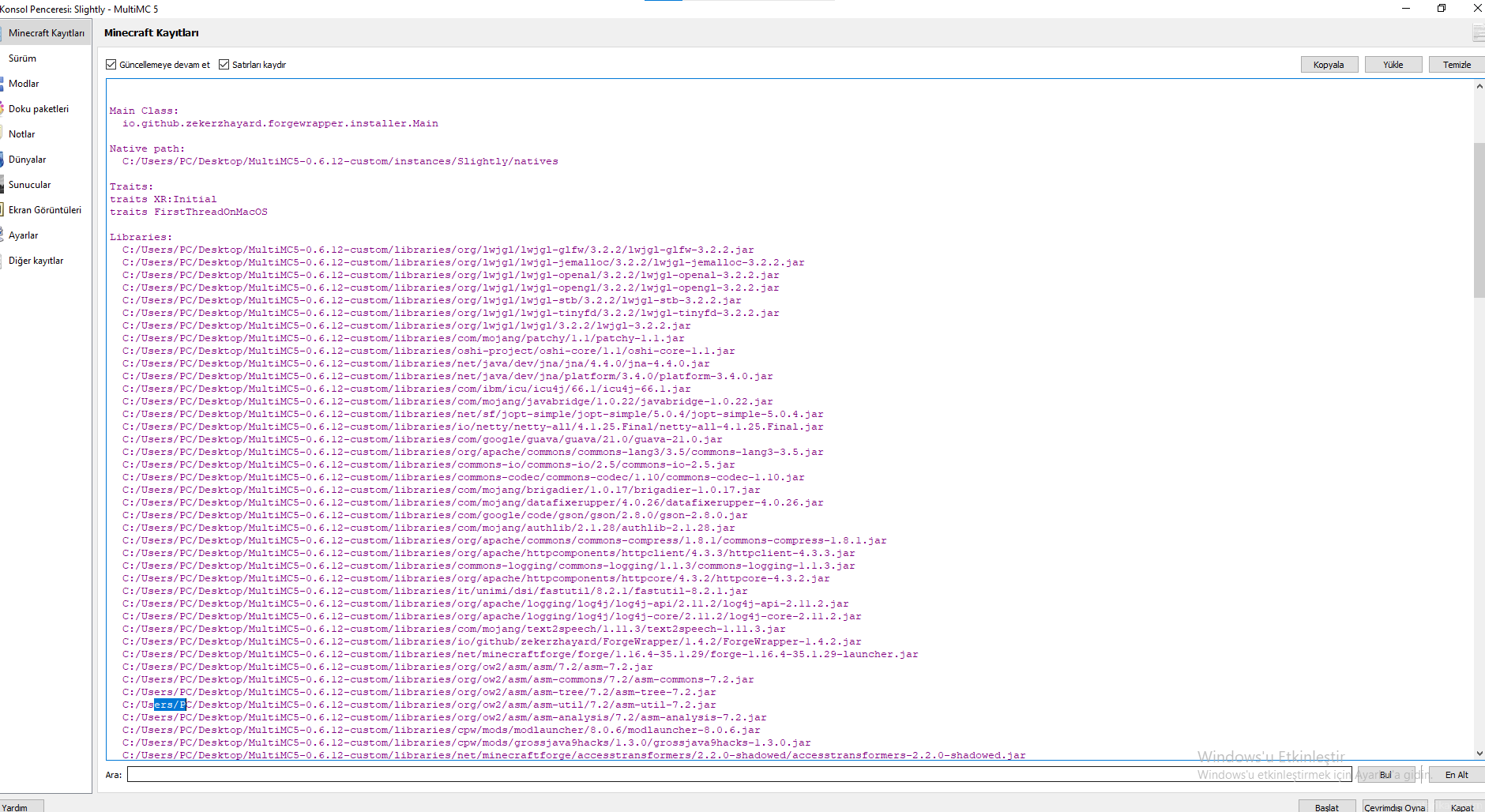Click the modlauncher-8.0.6.jar line
This screenshot has height=812, width=1485.
[441, 730]
